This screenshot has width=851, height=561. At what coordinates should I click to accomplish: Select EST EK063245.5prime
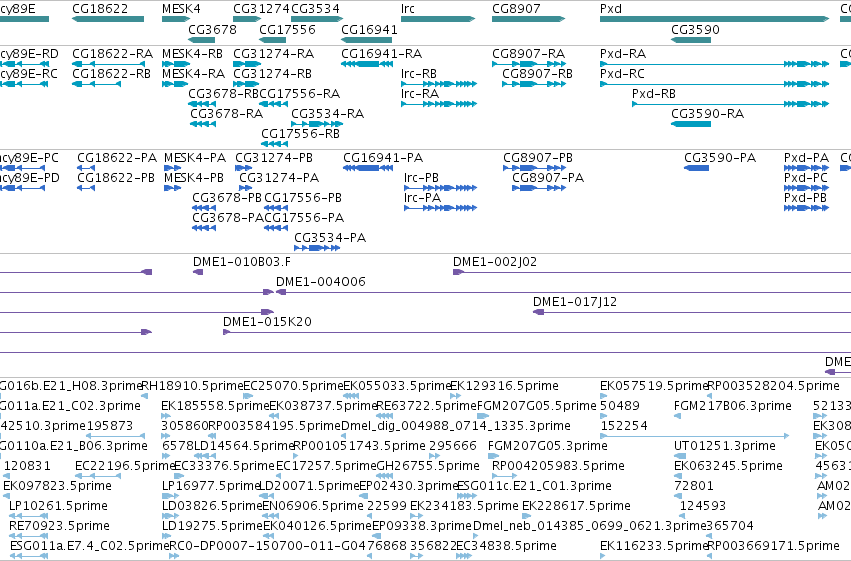tap(728, 466)
